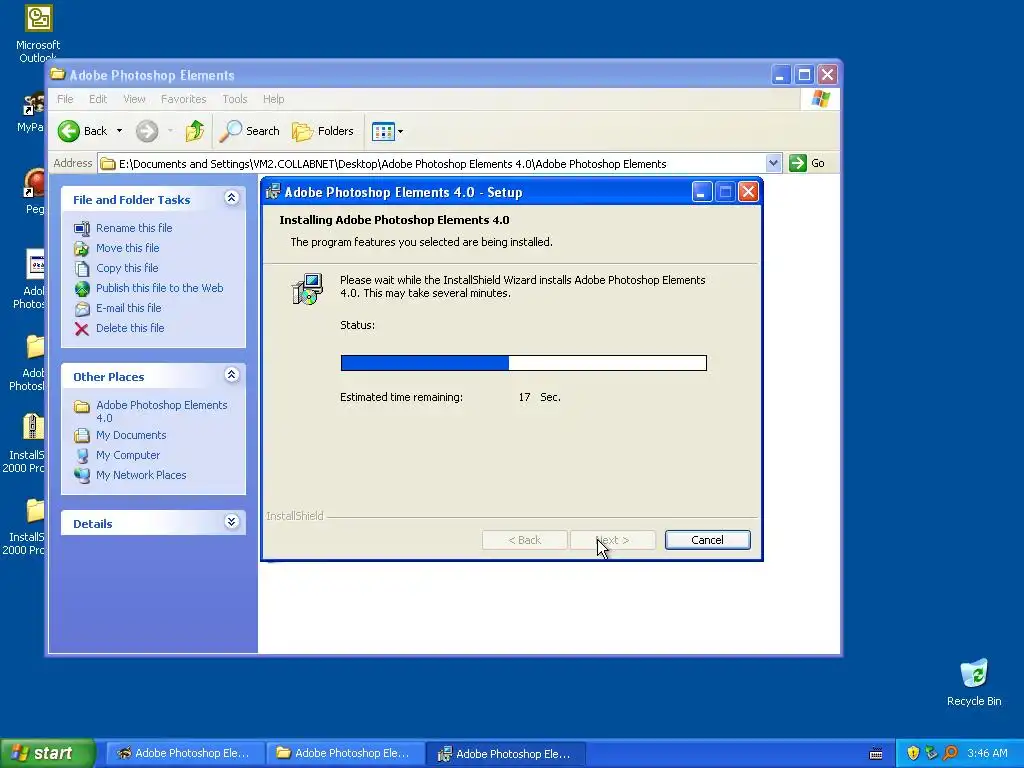
Task: Click the security shield tray icon
Action: click(913, 753)
